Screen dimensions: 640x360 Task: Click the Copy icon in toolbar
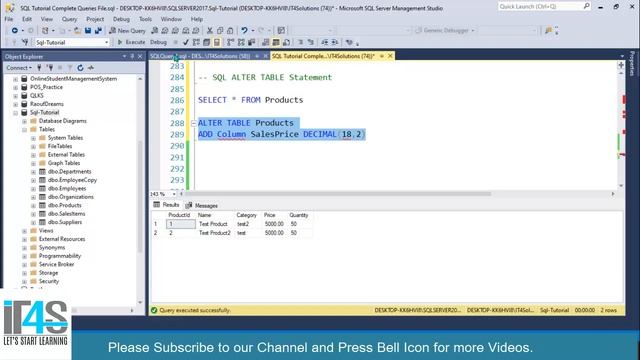tap(220, 31)
